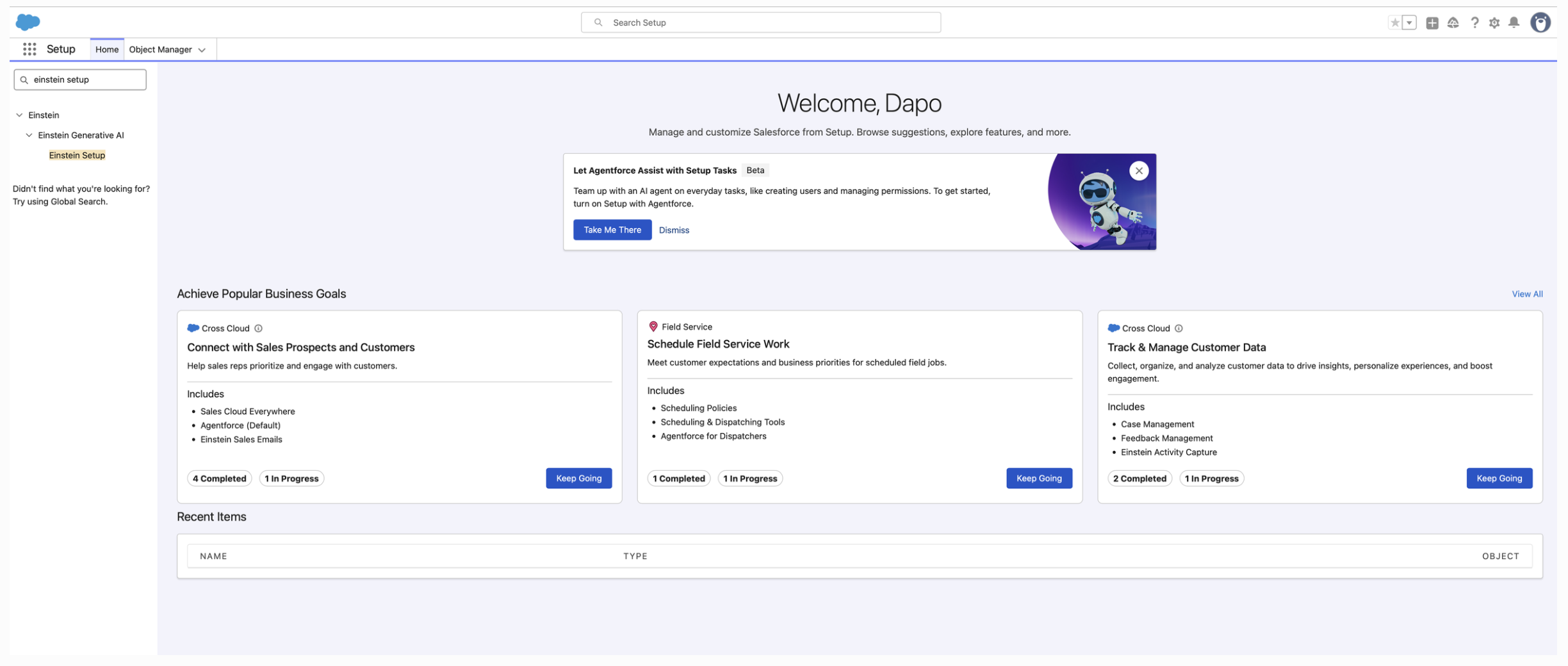The height and width of the screenshot is (666, 1568).
Task: Click Keep Going on Track & Manage Customer Data card
Action: 1499,478
